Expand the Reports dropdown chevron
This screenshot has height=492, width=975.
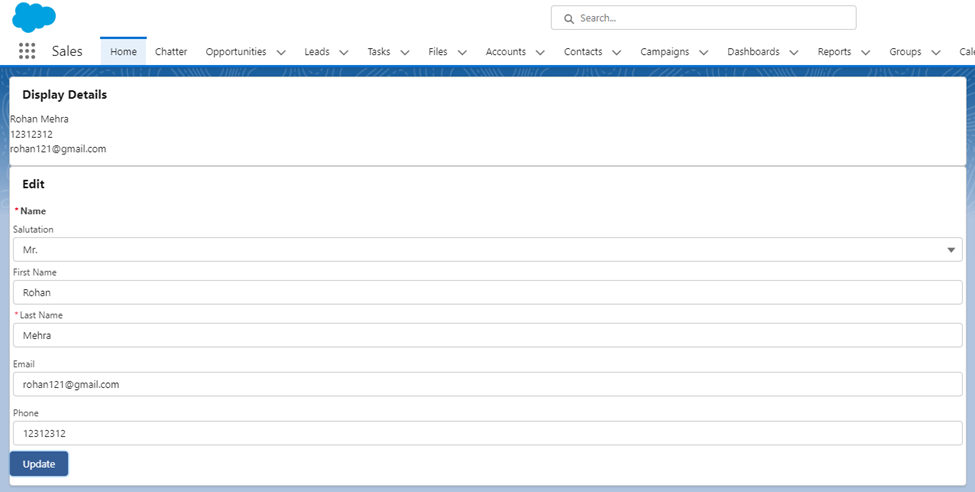point(865,52)
